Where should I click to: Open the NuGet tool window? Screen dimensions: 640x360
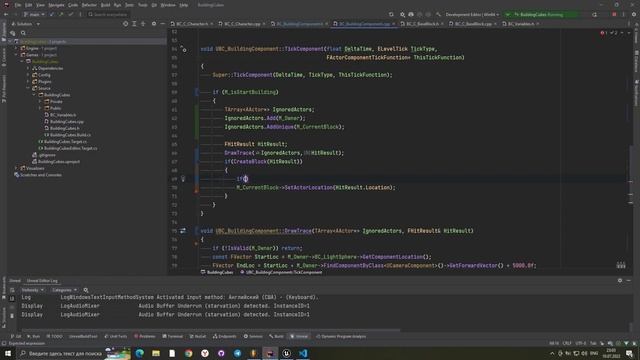pyautogui.click(x=198, y=336)
